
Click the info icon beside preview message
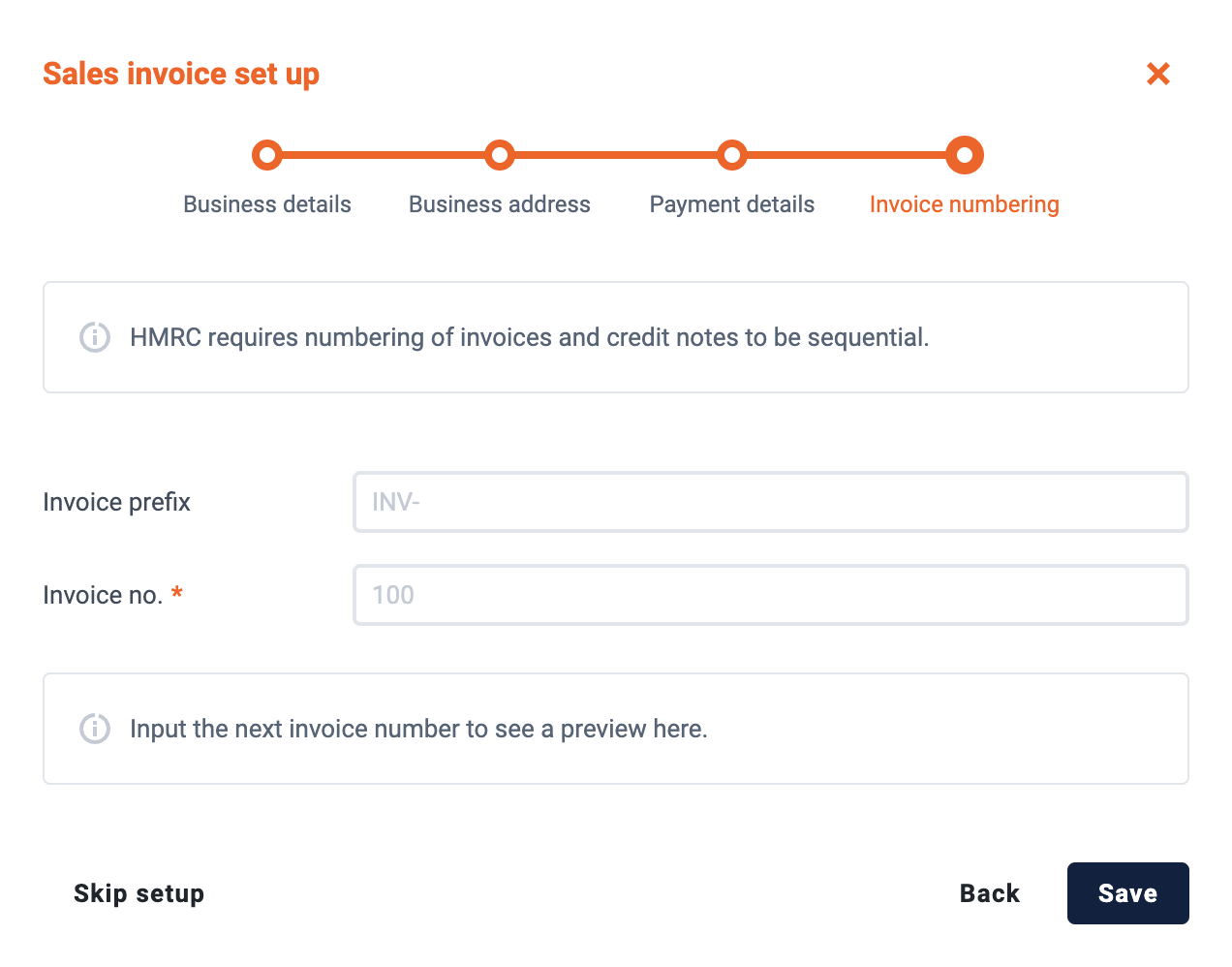95,729
